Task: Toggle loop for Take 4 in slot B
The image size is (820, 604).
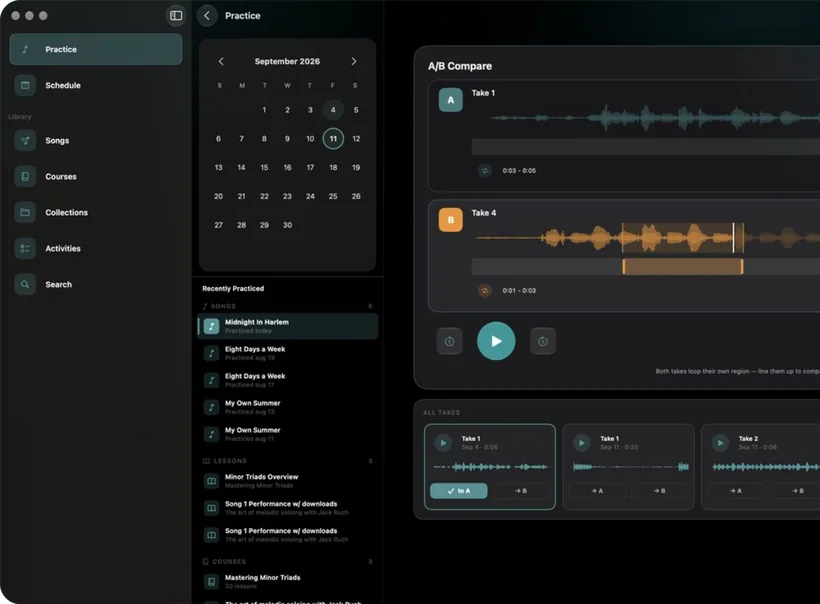Action: click(x=485, y=290)
